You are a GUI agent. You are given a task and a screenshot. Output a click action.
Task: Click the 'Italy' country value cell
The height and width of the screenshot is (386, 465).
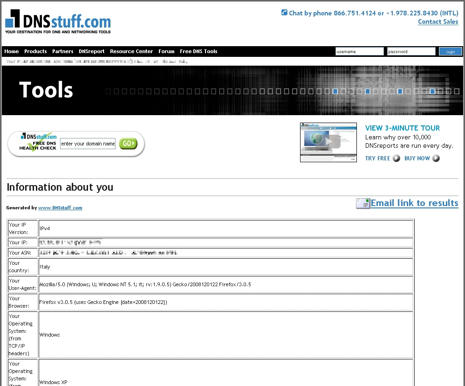[226, 267]
